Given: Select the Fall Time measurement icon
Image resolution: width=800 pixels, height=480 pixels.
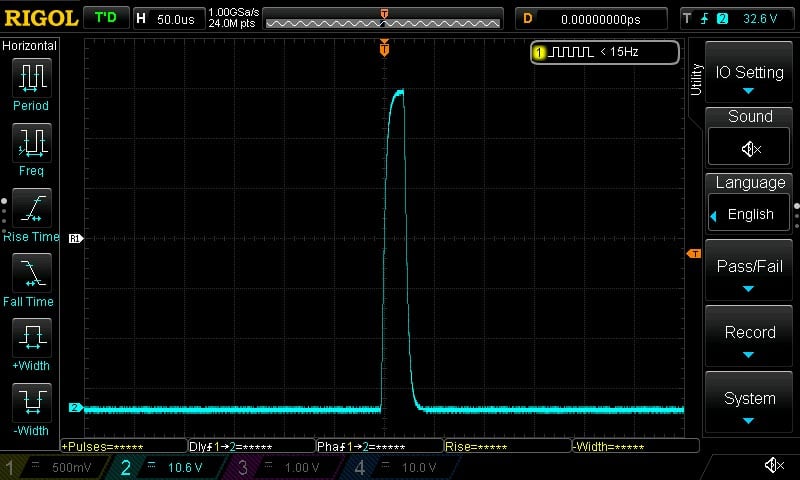Looking at the screenshot, I should pyautogui.click(x=32, y=272).
